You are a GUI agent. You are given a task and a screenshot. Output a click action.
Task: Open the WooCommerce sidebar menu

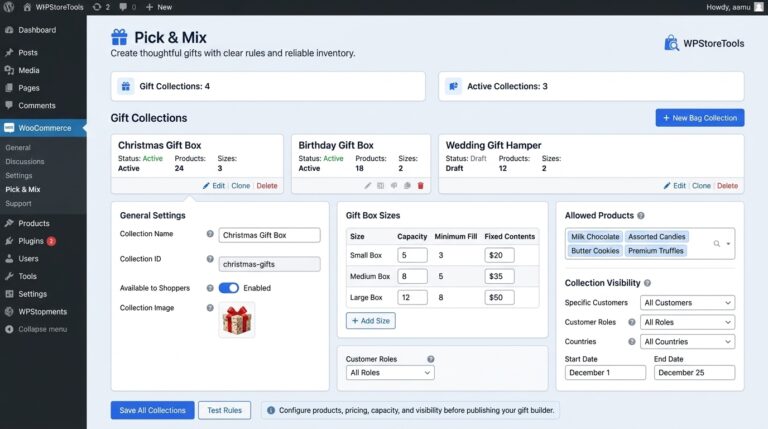pos(43,128)
